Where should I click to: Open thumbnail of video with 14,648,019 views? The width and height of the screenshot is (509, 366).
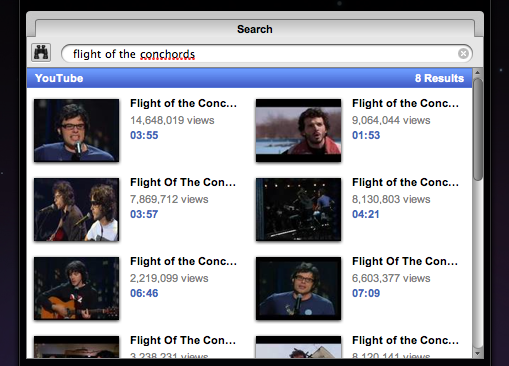tap(76, 130)
